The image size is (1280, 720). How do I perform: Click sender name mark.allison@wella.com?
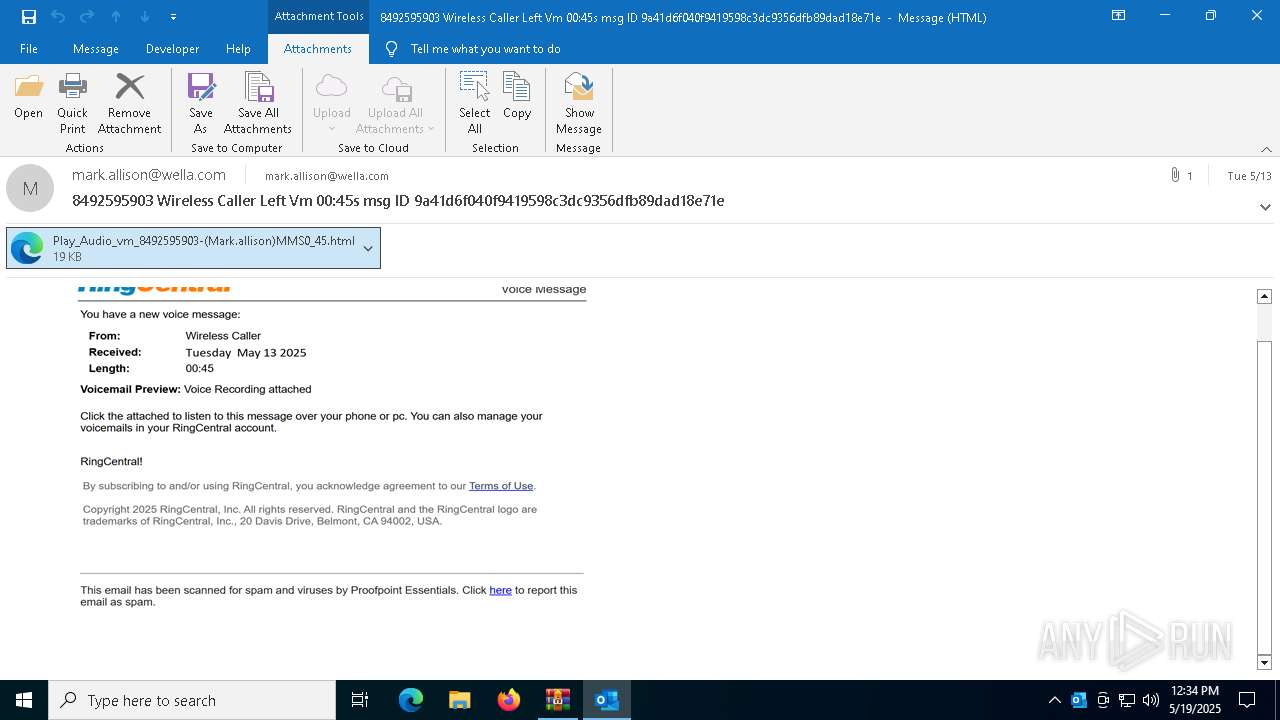tap(149, 174)
